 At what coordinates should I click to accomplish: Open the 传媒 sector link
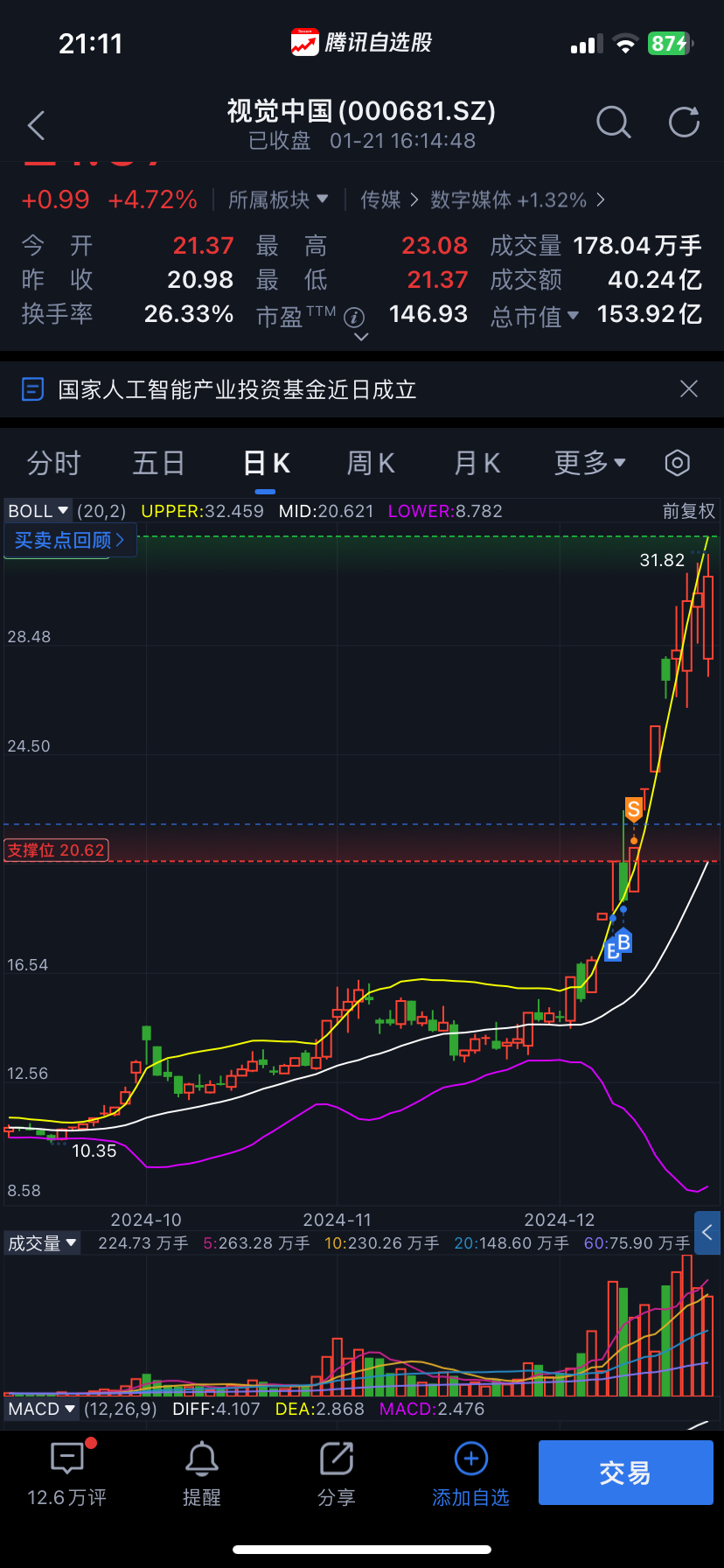coord(389,200)
